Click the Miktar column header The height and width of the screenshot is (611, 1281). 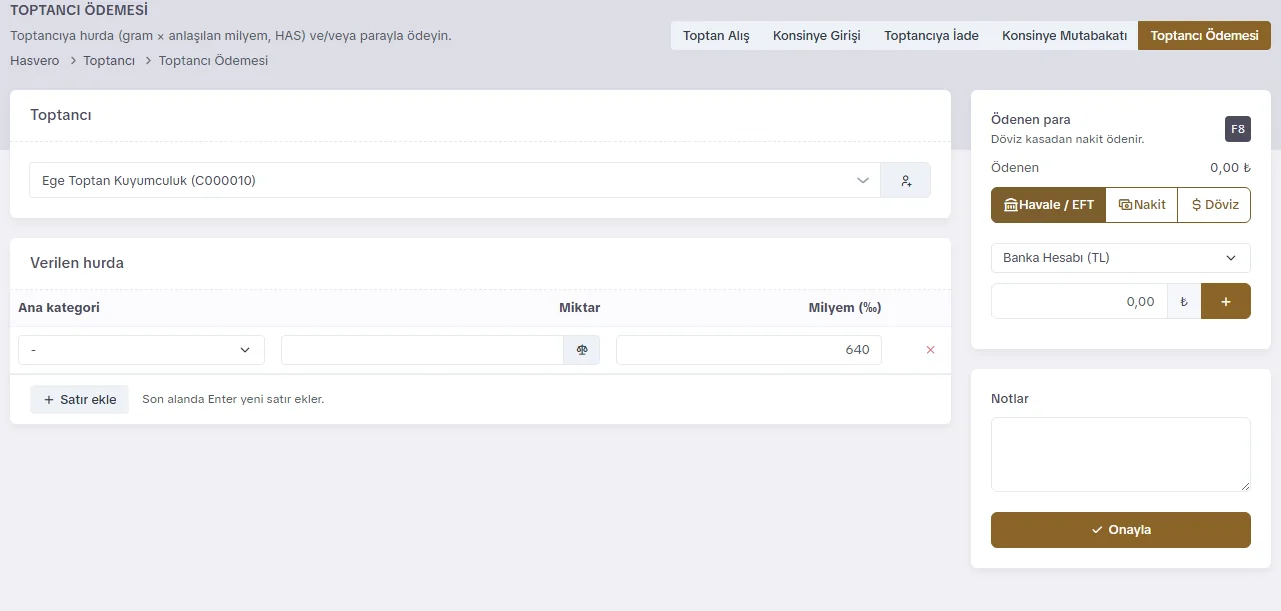click(x=580, y=308)
